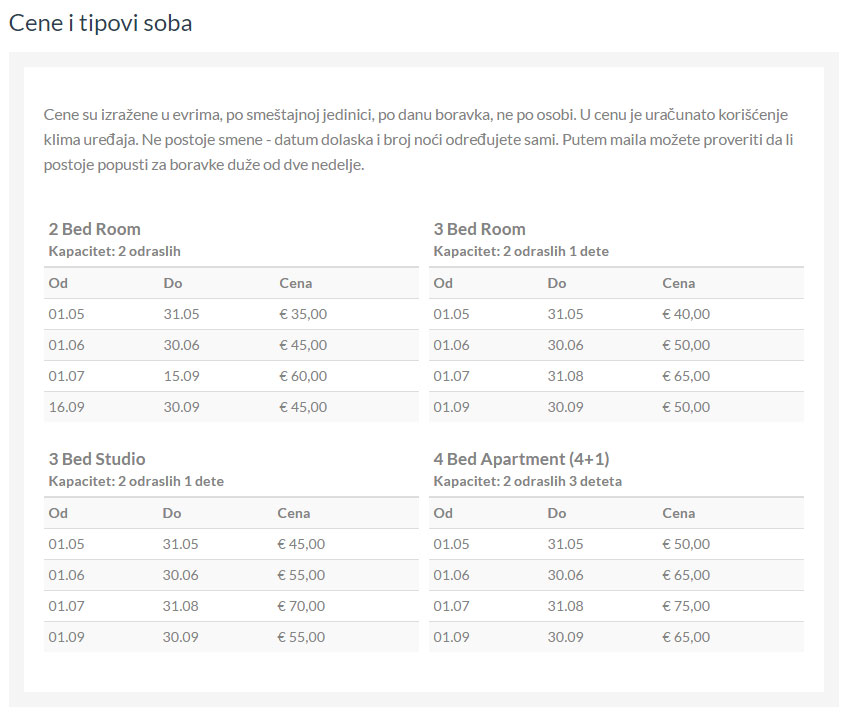Click the € 40,00 price cell
The height and width of the screenshot is (716, 849).
tap(686, 314)
